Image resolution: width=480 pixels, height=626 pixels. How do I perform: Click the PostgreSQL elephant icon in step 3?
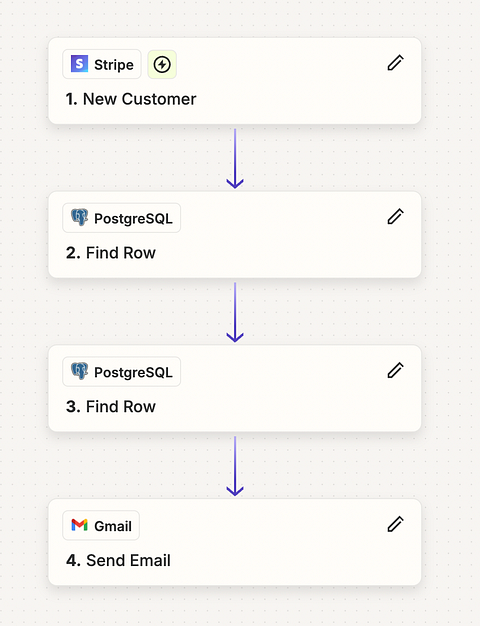(x=79, y=371)
